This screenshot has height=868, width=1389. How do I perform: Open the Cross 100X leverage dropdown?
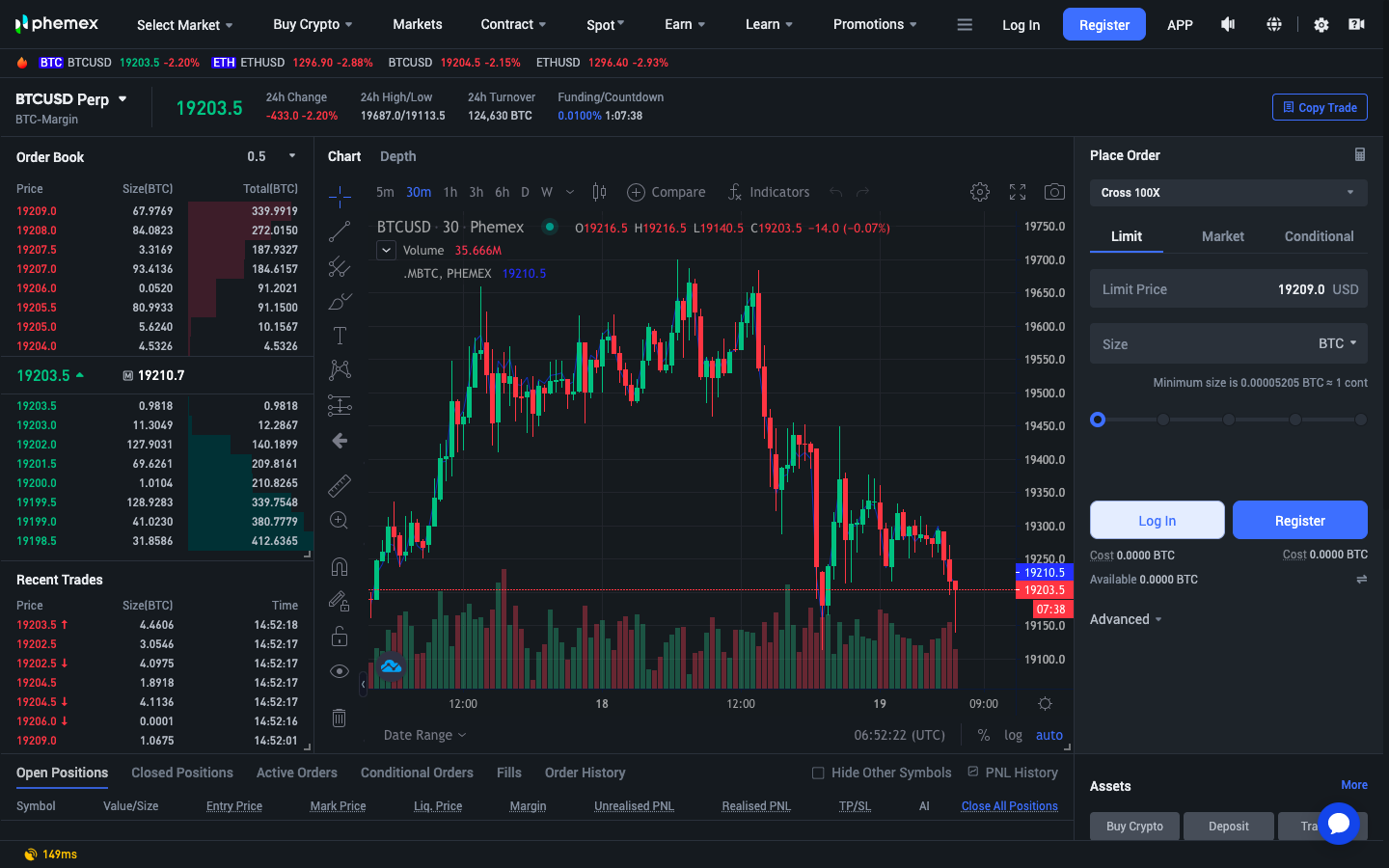coord(1229,193)
